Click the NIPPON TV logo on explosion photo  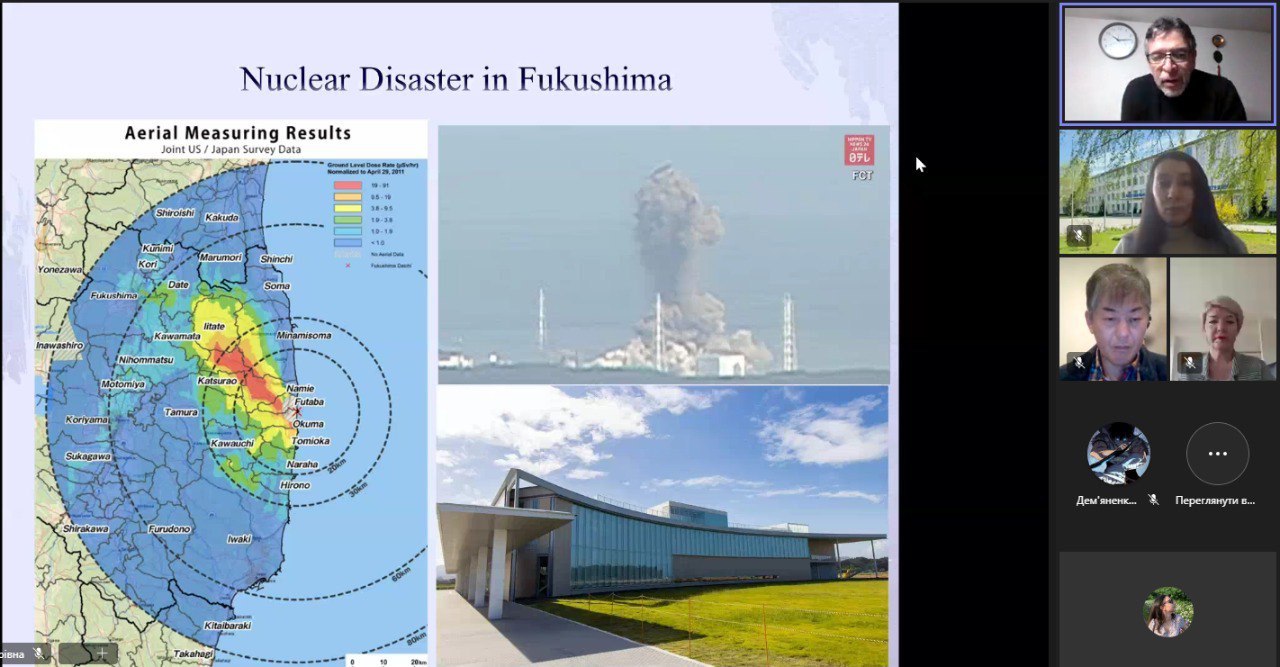(x=858, y=151)
